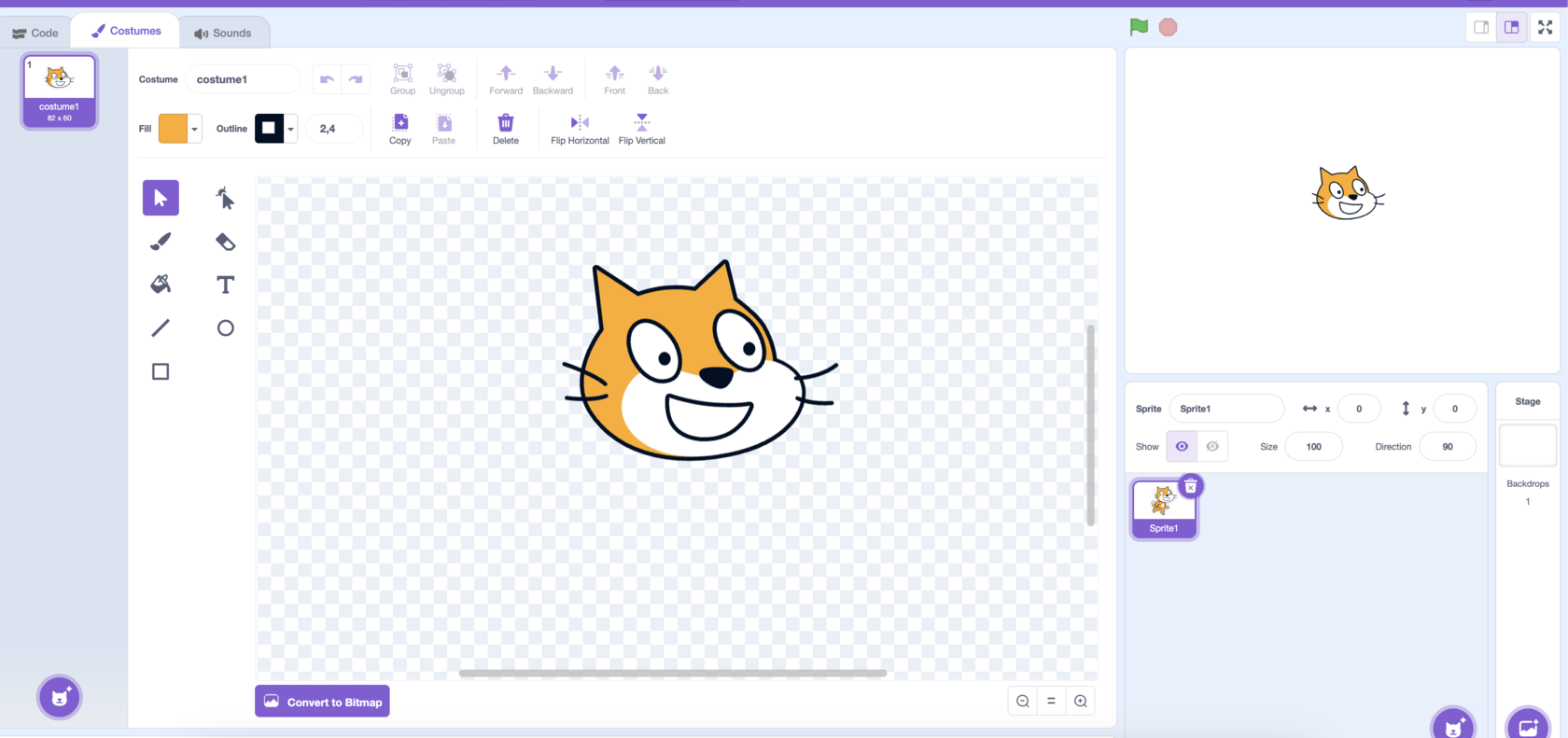The width and height of the screenshot is (1568, 738).
Task: Show the sprite with the eye toggle
Action: tap(1182, 446)
